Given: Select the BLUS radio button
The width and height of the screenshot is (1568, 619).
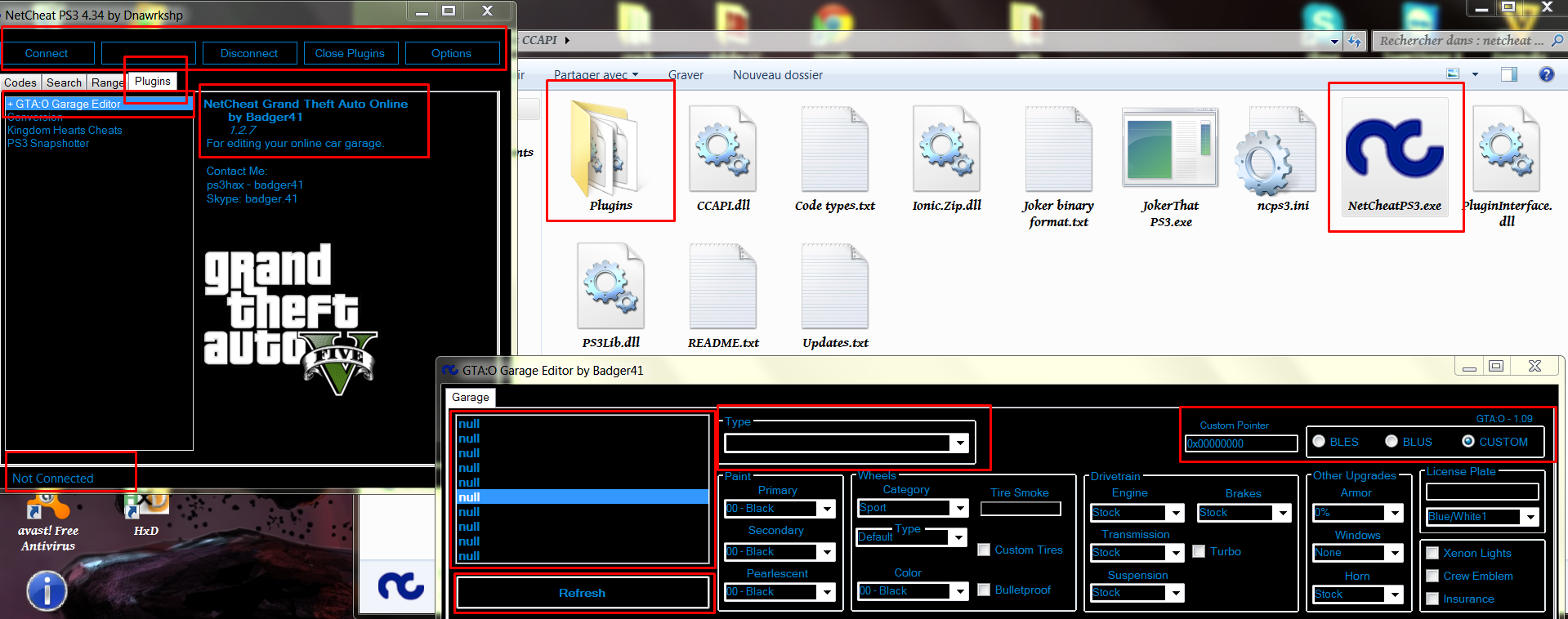Looking at the screenshot, I should tap(1392, 441).
